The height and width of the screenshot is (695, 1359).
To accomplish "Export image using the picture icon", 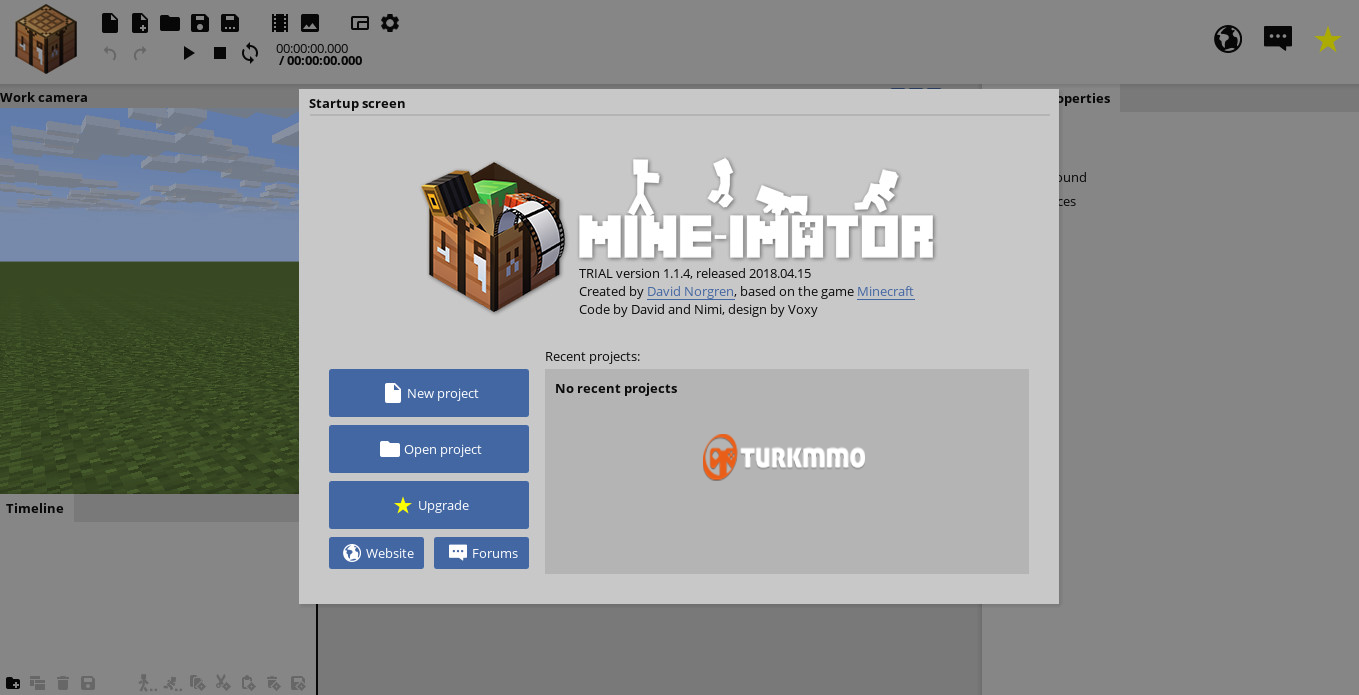I will click(x=310, y=22).
